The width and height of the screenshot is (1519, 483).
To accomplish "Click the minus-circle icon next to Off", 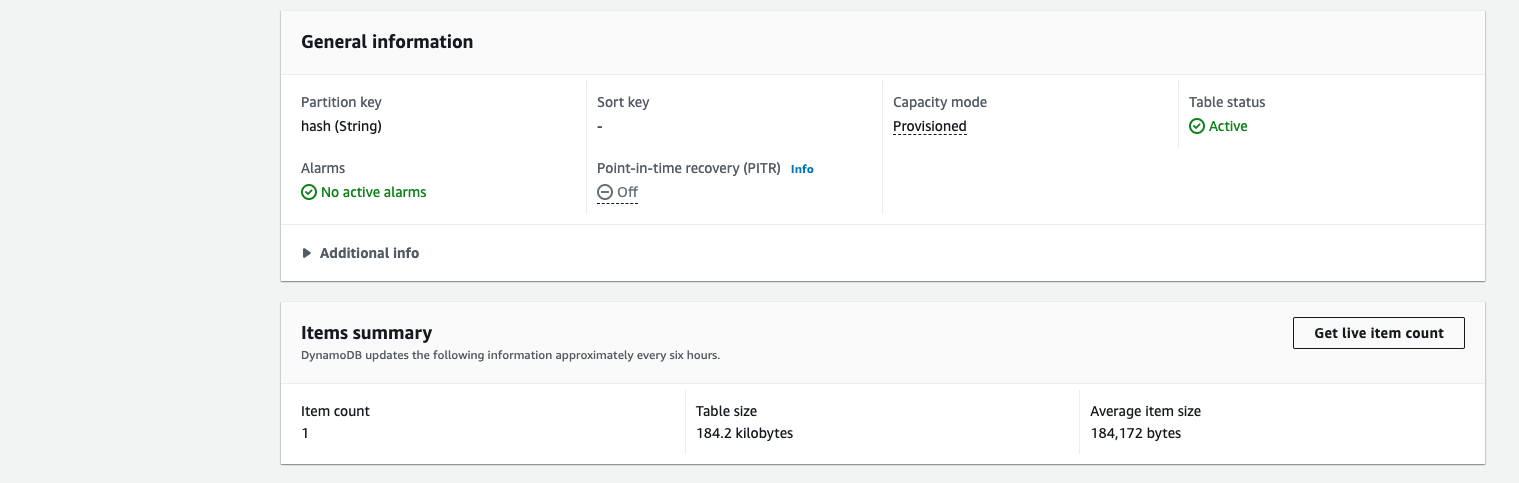I will 605,192.
